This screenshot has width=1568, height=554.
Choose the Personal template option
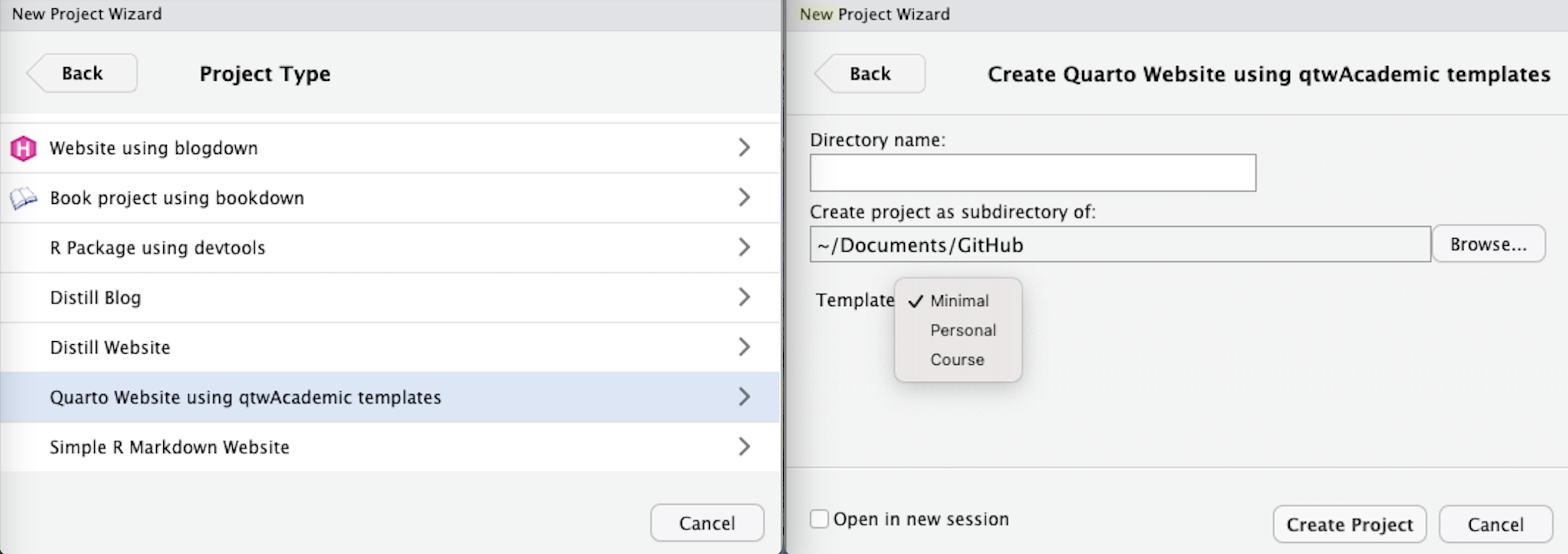click(x=963, y=331)
